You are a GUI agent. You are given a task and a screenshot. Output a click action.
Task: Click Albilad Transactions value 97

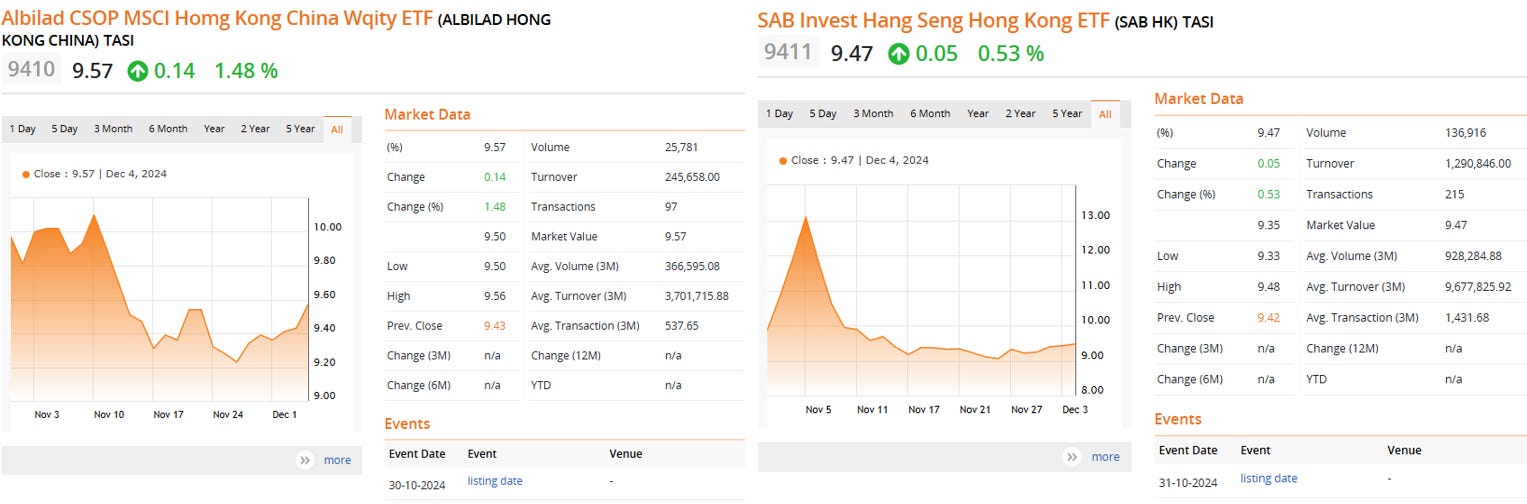tap(671, 207)
